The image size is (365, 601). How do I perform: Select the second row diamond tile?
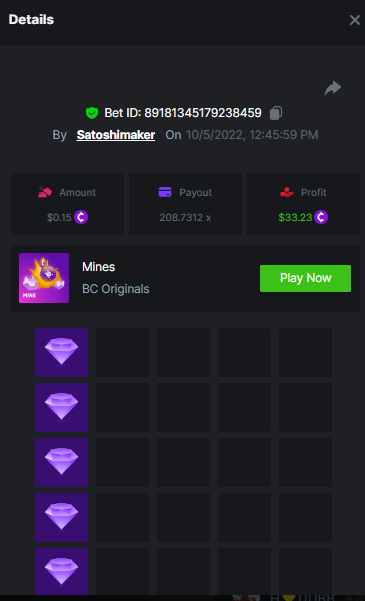click(x=61, y=407)
